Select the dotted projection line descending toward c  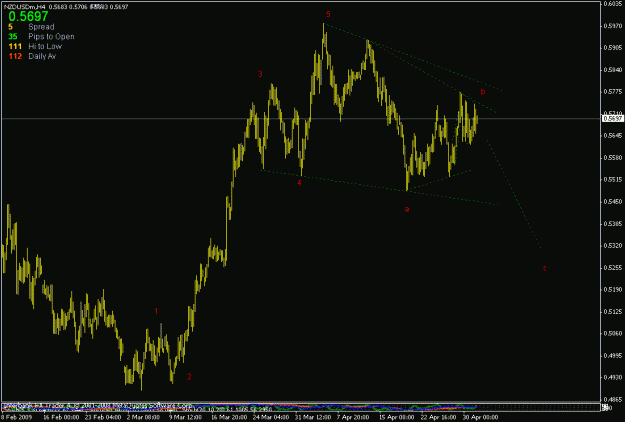pos(513,193)
